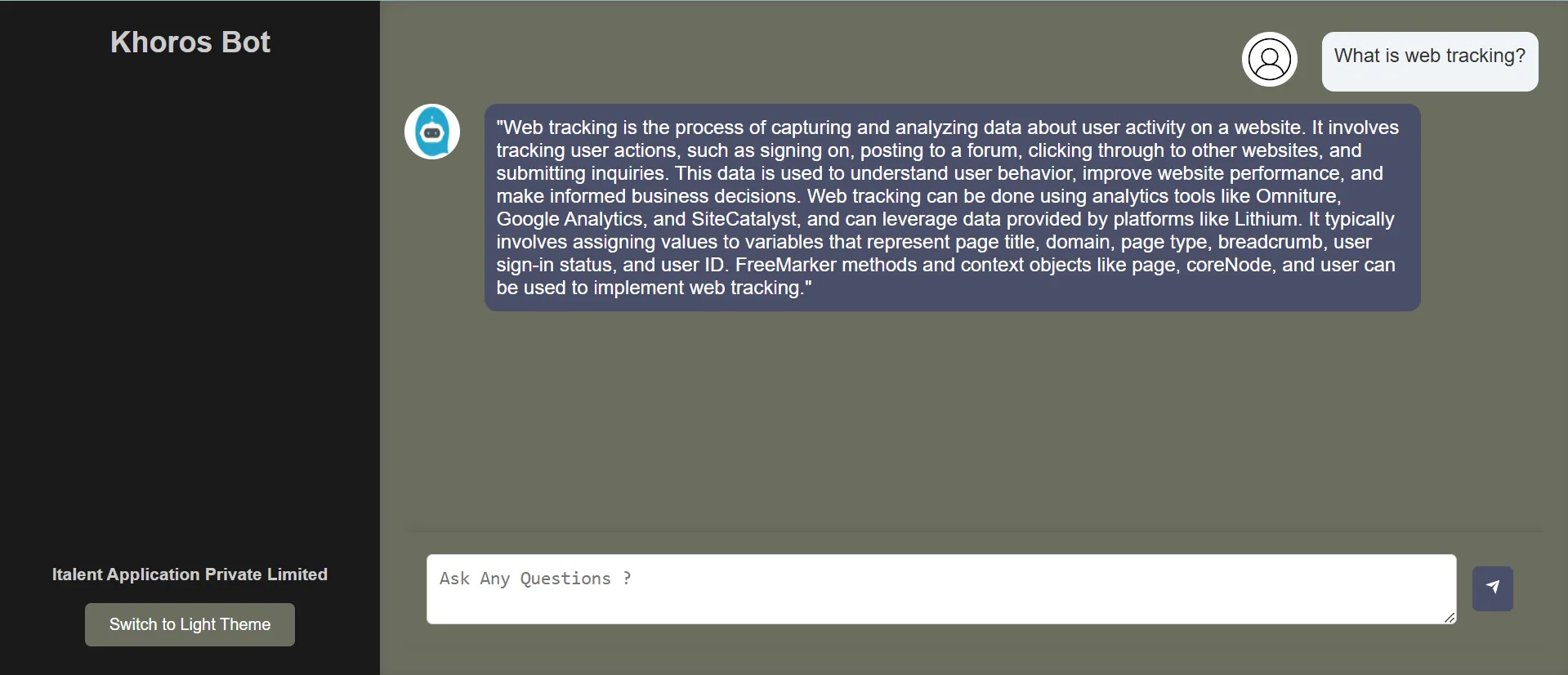The image size is (1568, 675).
Task: Click the Italent Application Private Limited label
Action: click(190, 574)
